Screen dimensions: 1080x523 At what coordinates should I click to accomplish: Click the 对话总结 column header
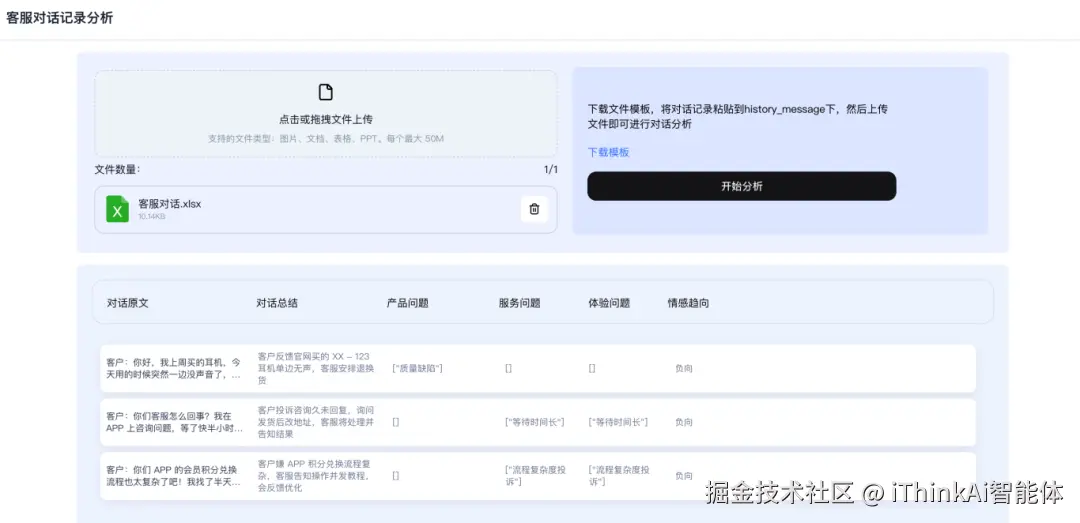click(277, 302)
